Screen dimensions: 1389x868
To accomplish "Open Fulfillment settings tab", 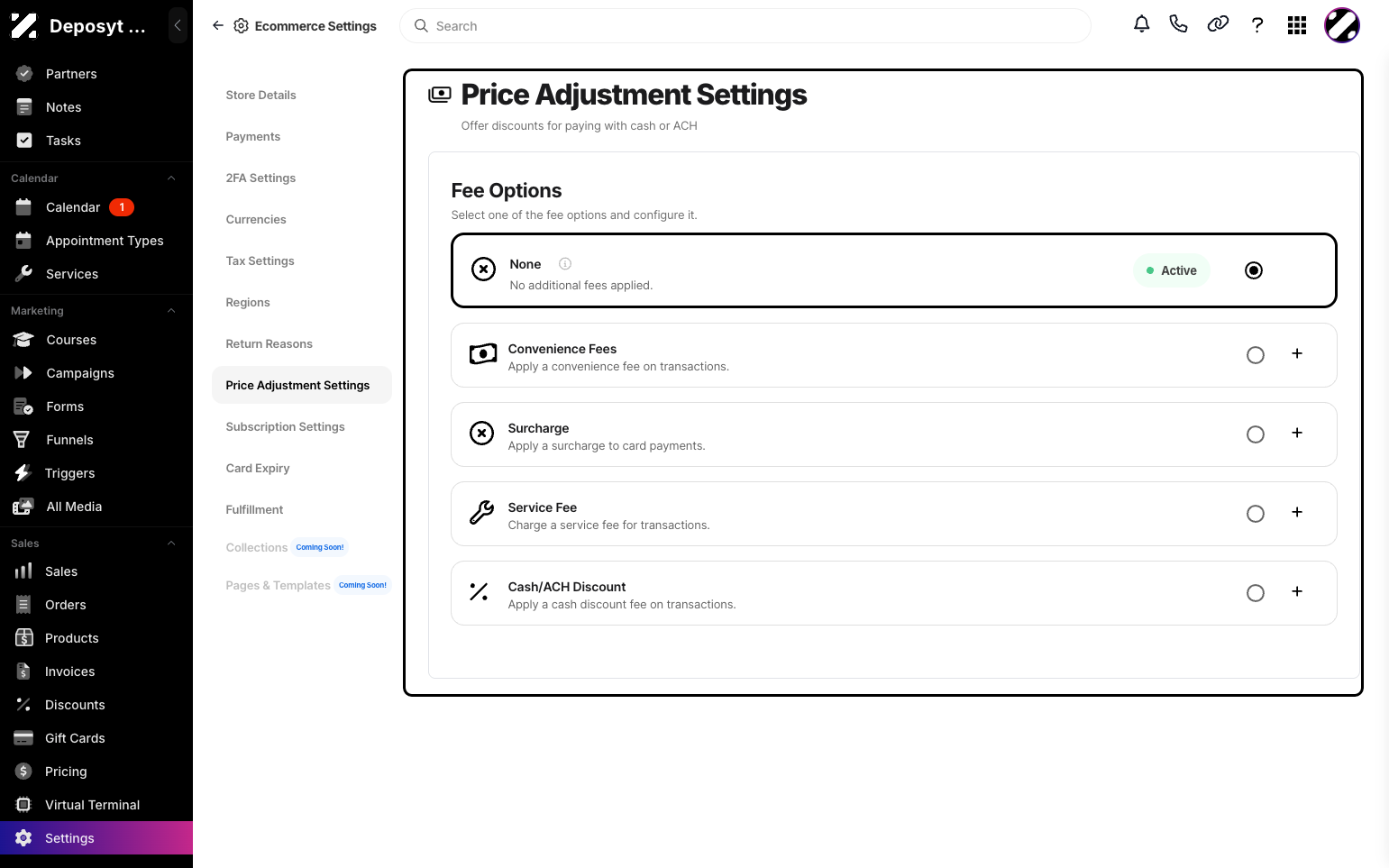I will pyautogui.click(x=255, y=510).
